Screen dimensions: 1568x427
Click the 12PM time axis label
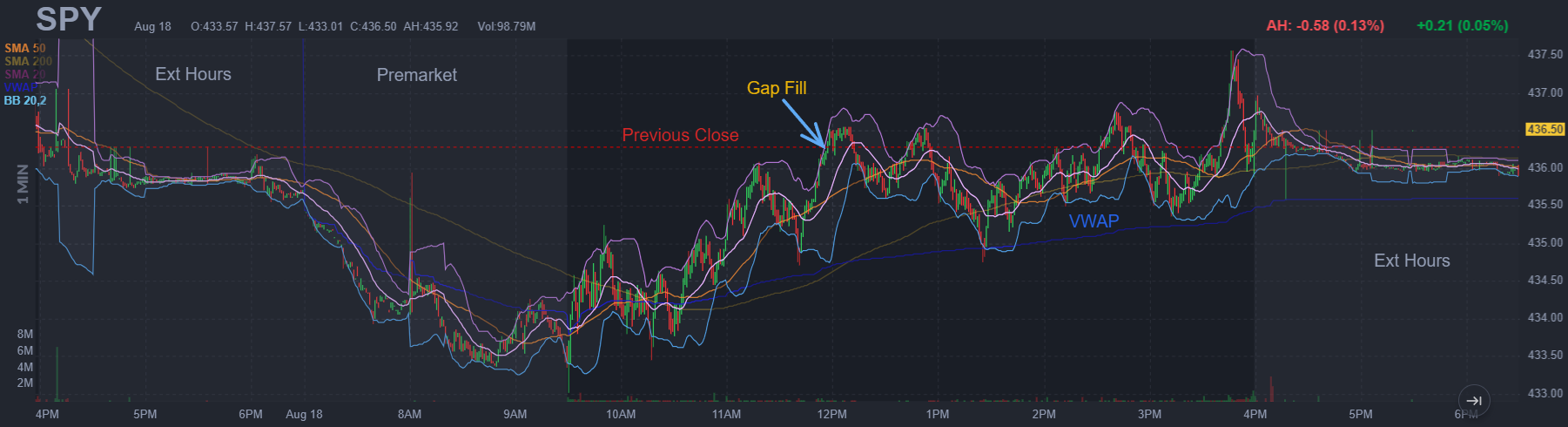coord(832,414)
